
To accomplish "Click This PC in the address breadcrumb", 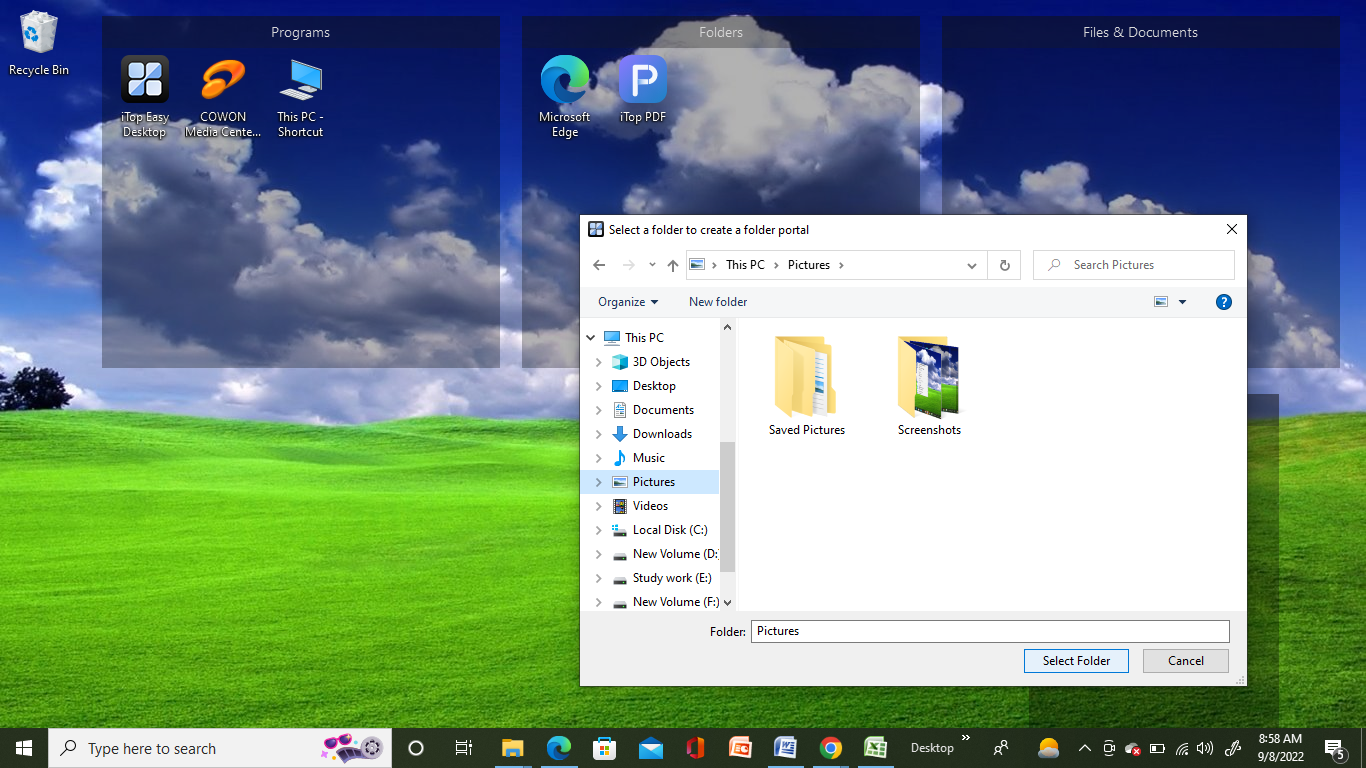I will (745, 265).
